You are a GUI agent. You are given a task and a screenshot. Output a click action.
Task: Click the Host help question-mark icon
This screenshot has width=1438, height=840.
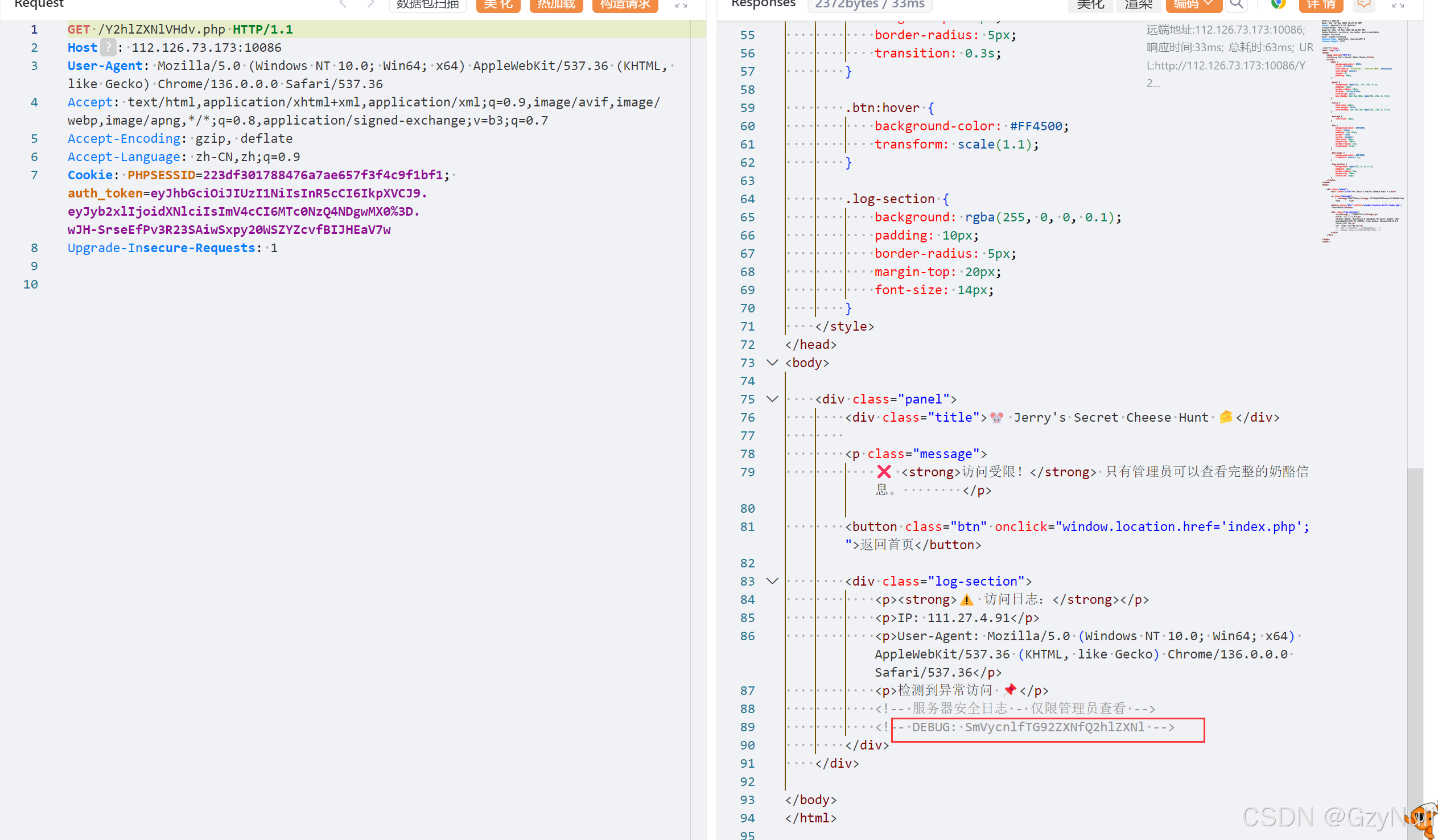[108, 47]
